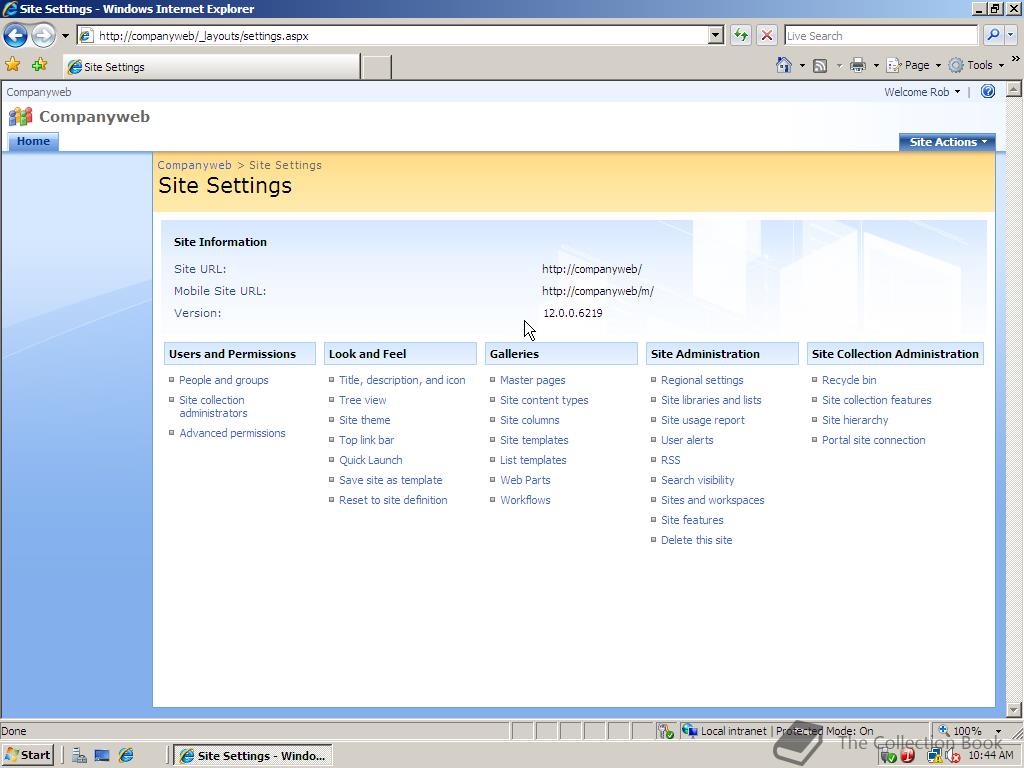Open recent pages dropdown next to Forward
The height and width of the screenshot is (768, 1024).
(65, 36)
